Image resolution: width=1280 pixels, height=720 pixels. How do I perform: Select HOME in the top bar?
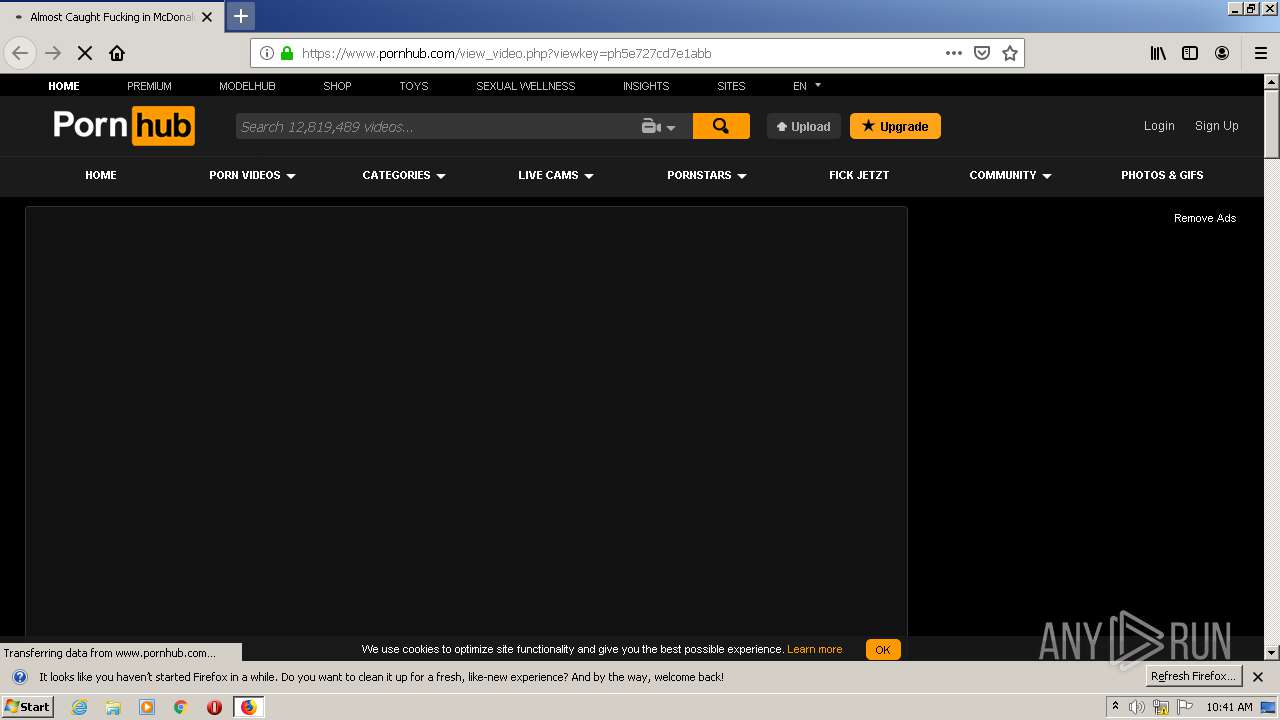coord(64,86)
